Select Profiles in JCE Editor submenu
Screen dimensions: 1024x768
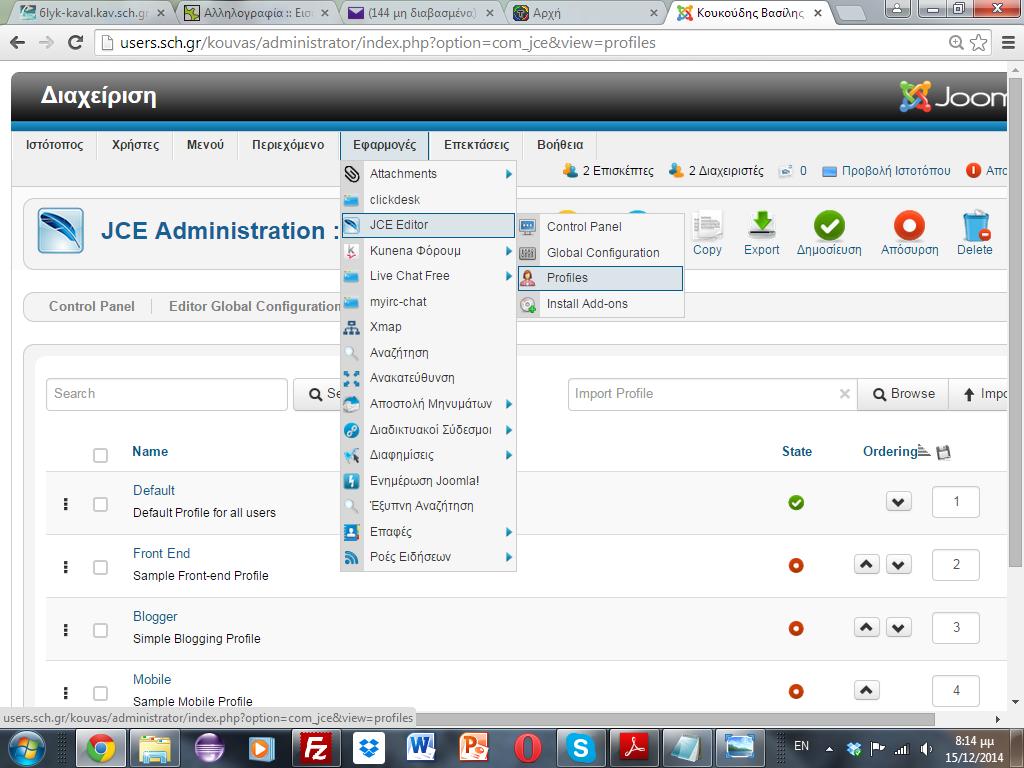(600, 278)
